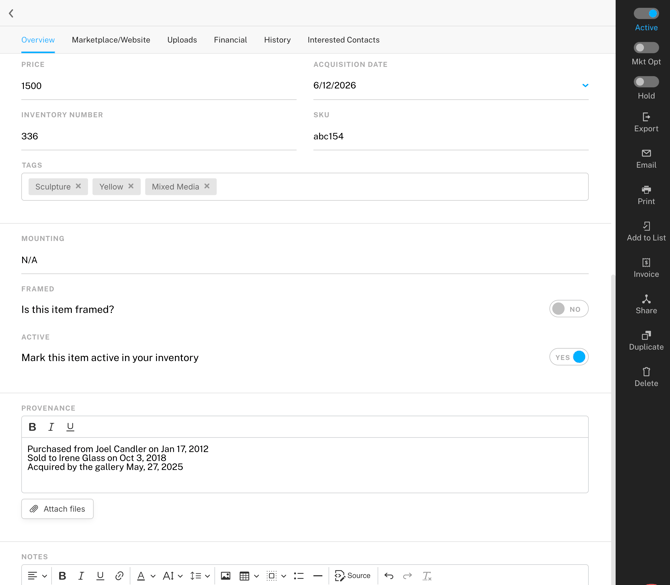Viewport: 670px width, 585px height.
Task: Open the font size dropdown in Notes
Action: point(173,576)
